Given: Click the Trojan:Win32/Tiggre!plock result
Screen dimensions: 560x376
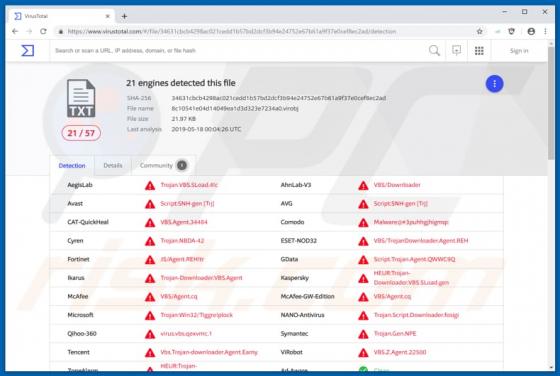Looking at the screenshot, I should tap(196, 315).
